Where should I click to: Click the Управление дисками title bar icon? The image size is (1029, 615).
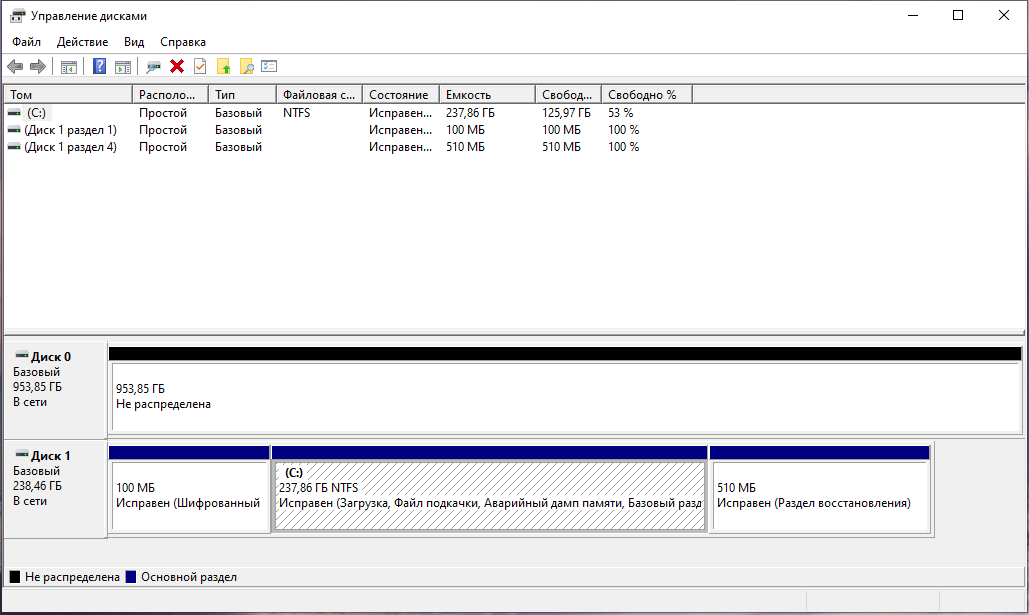[17, 16]
